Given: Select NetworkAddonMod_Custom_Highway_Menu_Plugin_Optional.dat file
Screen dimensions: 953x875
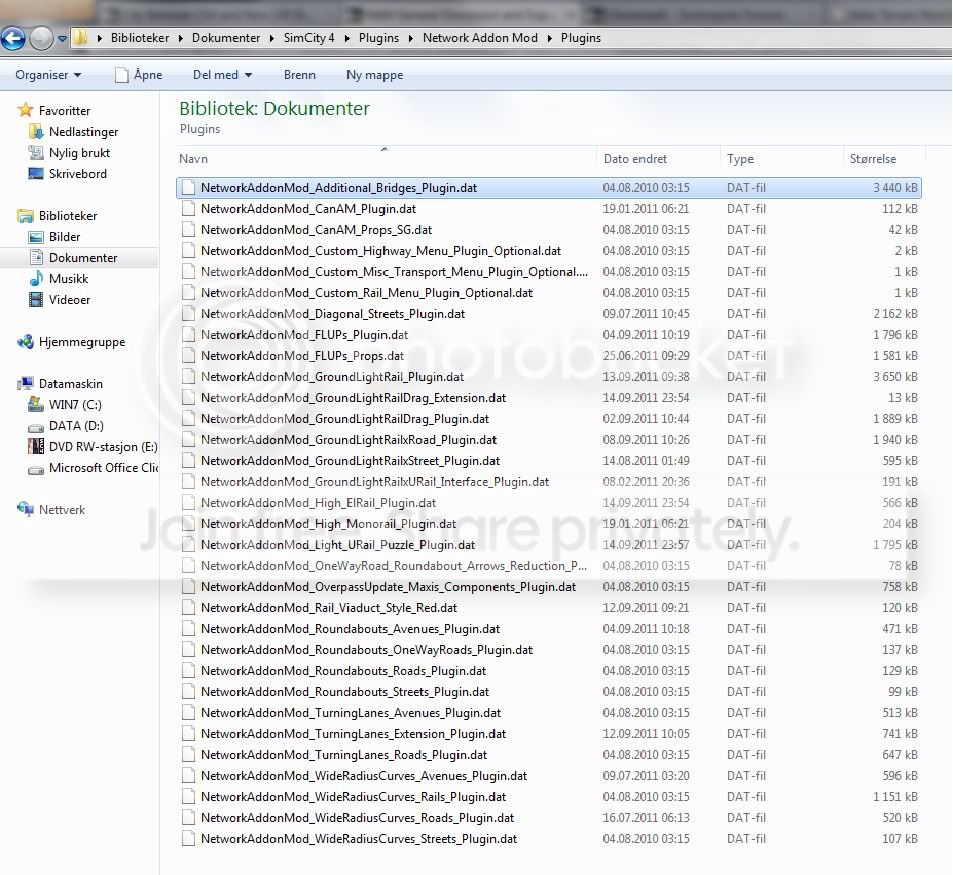Looking at the screenshot, I should [549, 250].
